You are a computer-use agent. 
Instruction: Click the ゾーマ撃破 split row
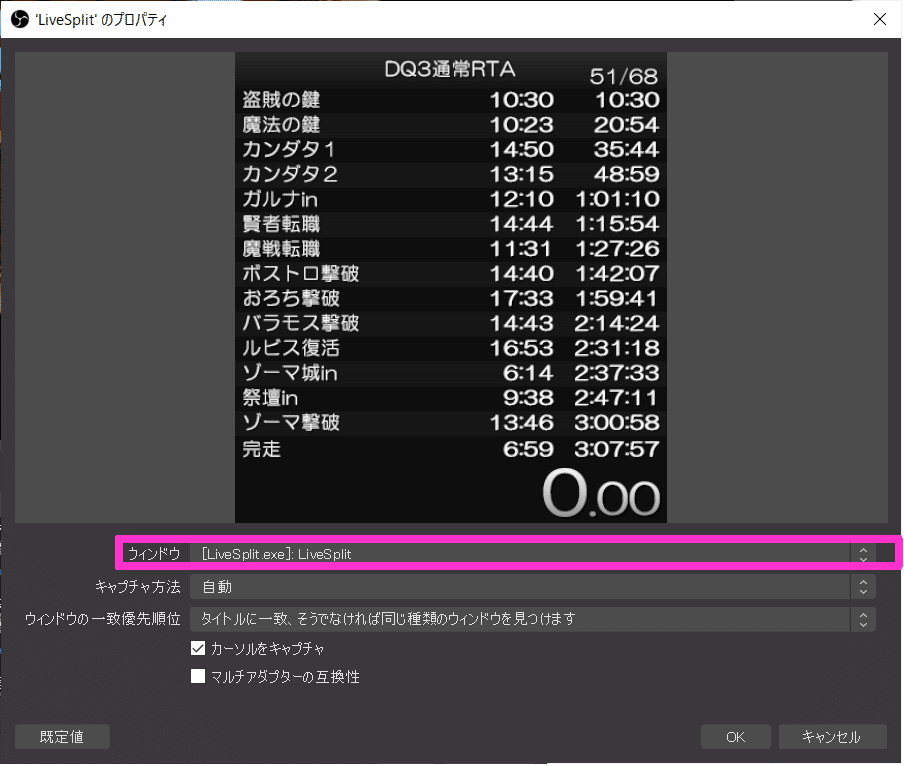[x=451, y=422]
